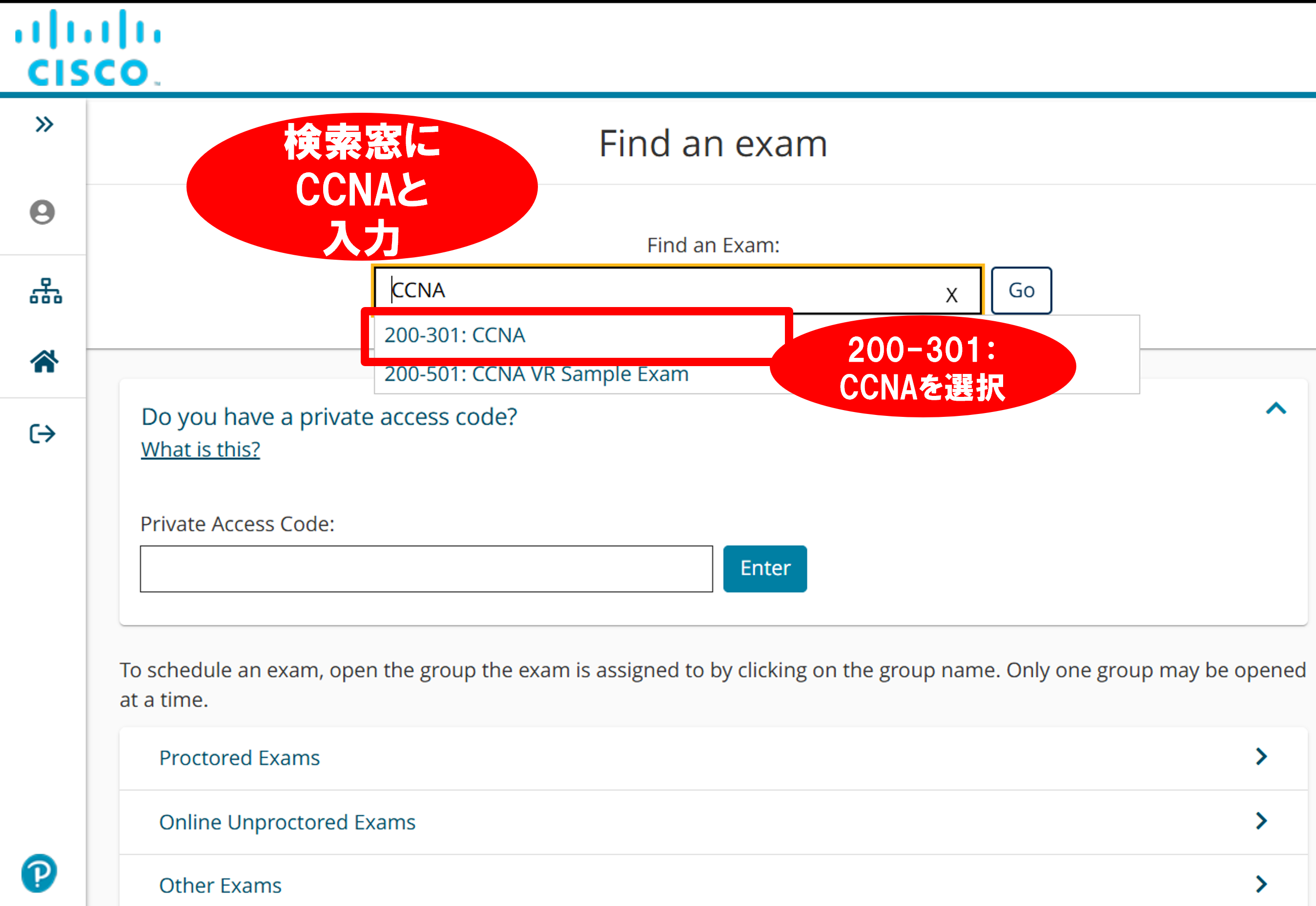Click the Find an exam page heading
1316x906 pixels.
pos(713,143)
